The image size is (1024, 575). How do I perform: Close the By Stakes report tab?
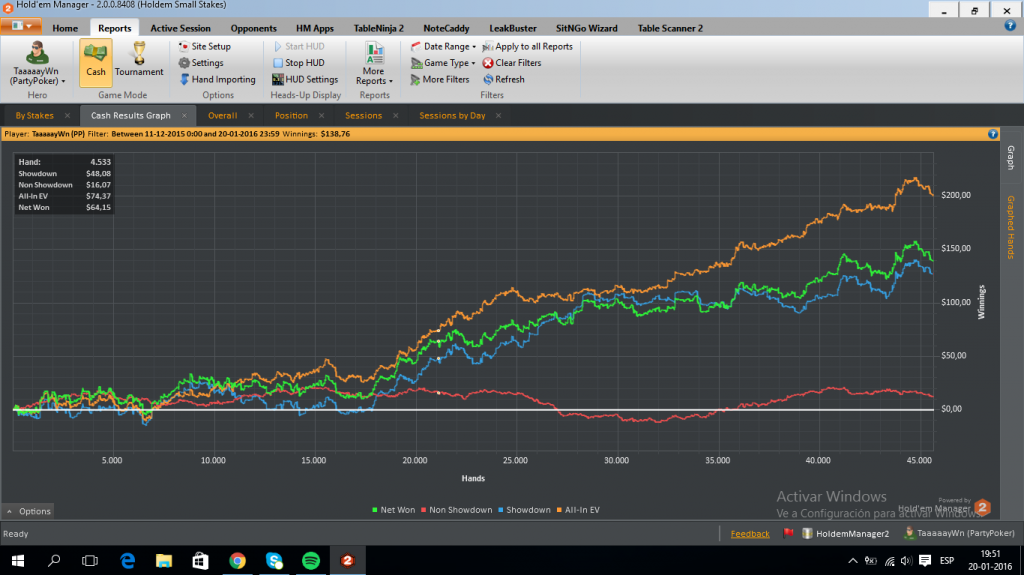coord(67,116)
